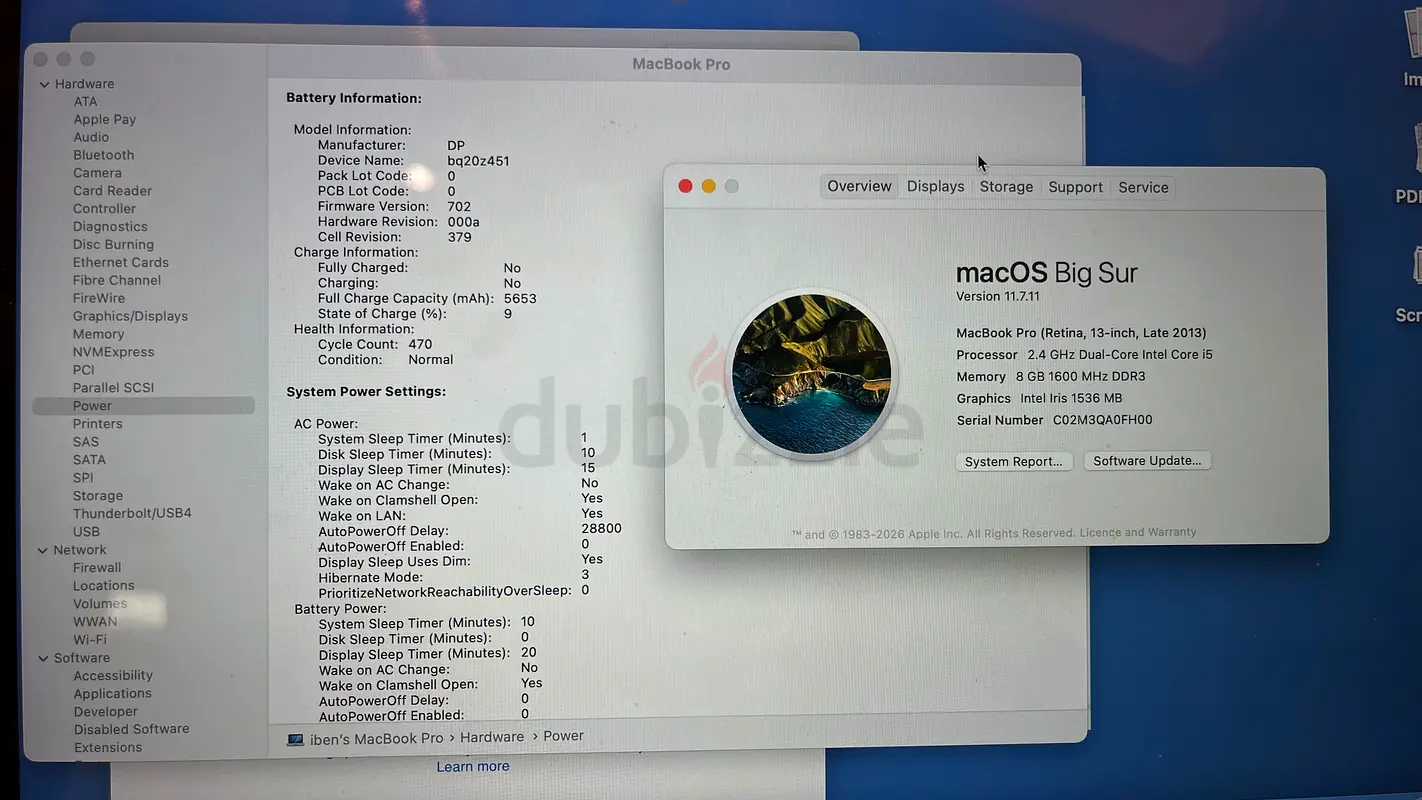Click the Version 11.7.11 text
Viewport: 1422px width, 800px height.
(x=998, y=297)
